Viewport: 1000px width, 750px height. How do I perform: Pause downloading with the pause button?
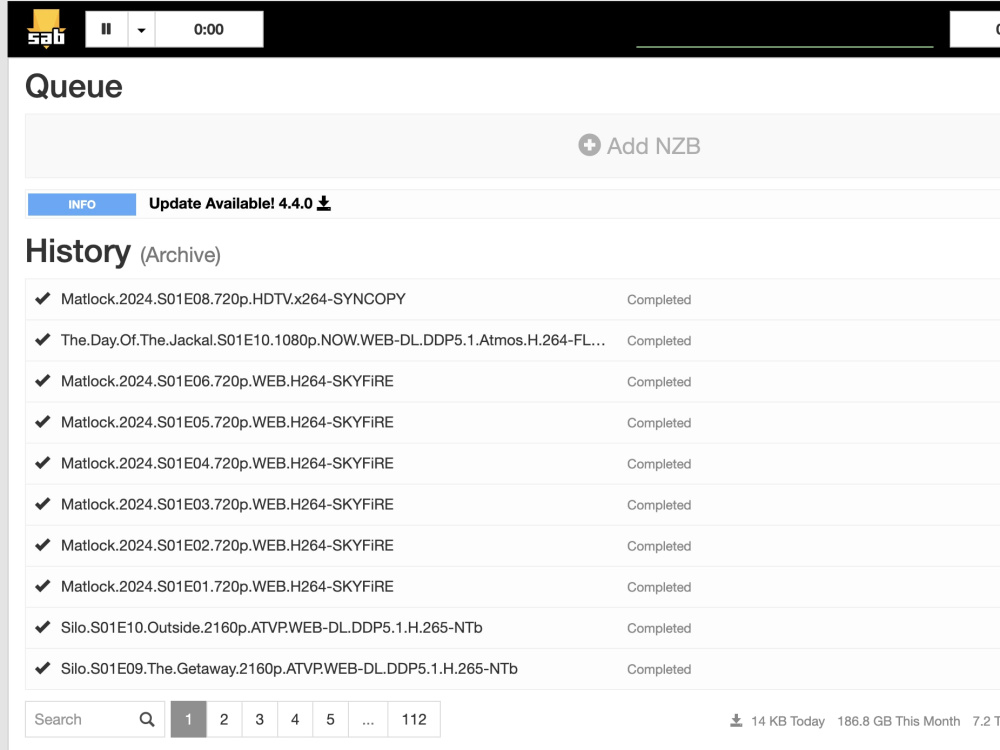107,29
